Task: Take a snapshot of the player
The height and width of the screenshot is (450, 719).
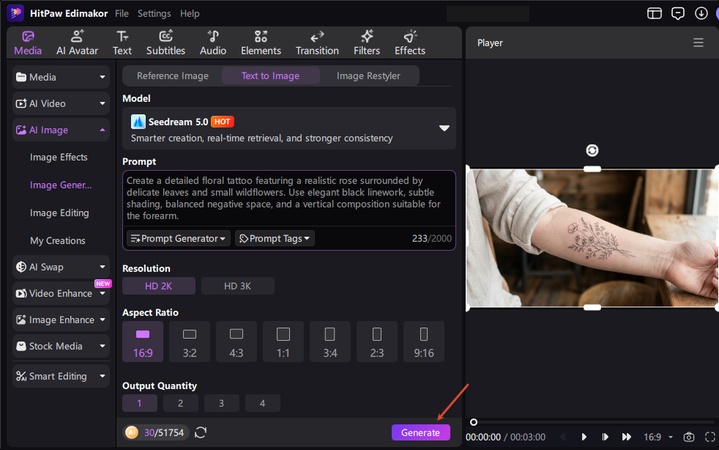Action: pyautogui.click(x=688, y=437)
